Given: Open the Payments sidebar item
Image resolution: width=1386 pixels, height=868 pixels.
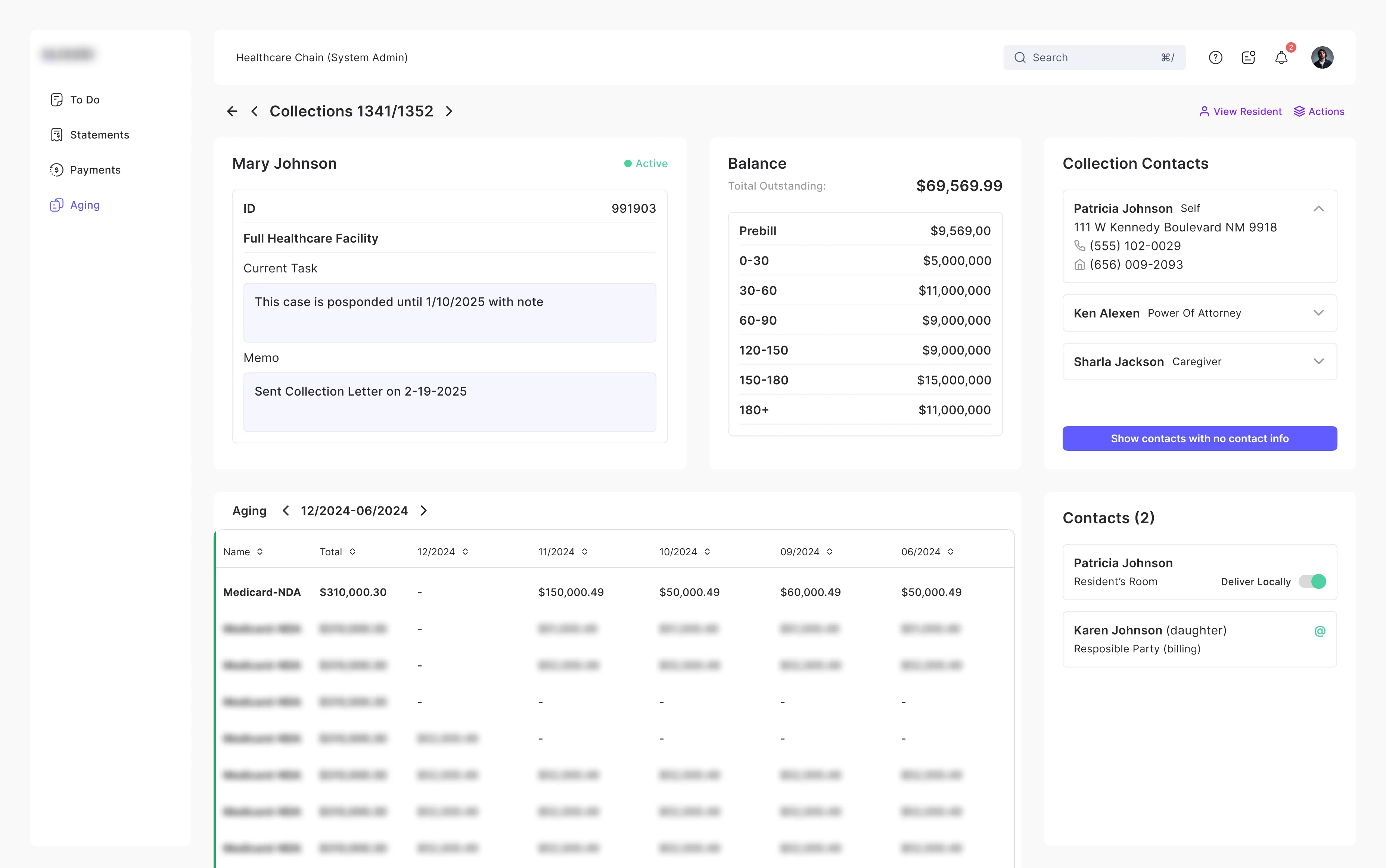Looking at the screenshot, I should coord(86,170).
